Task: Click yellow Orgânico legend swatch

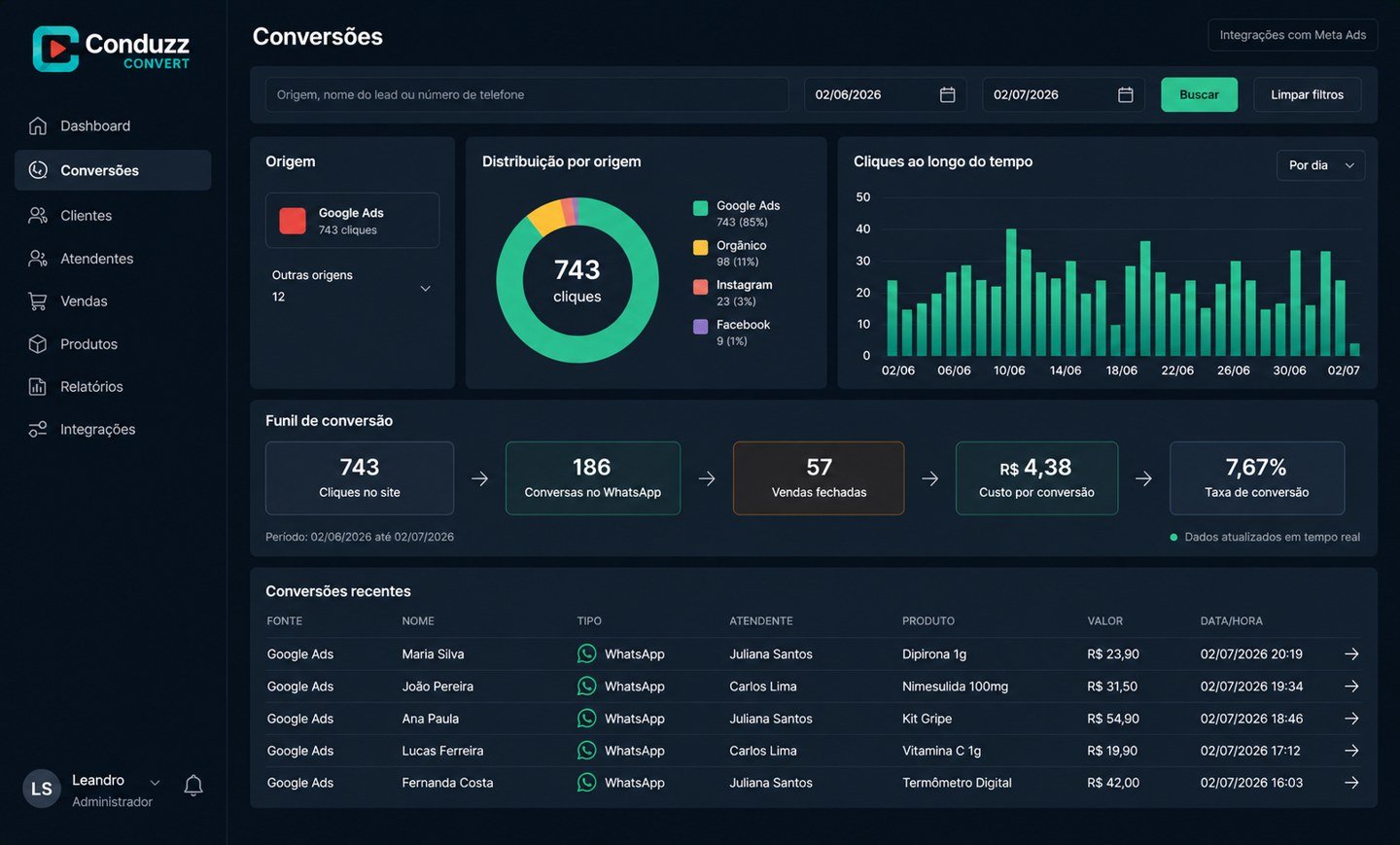Action: tap(700, 247)
